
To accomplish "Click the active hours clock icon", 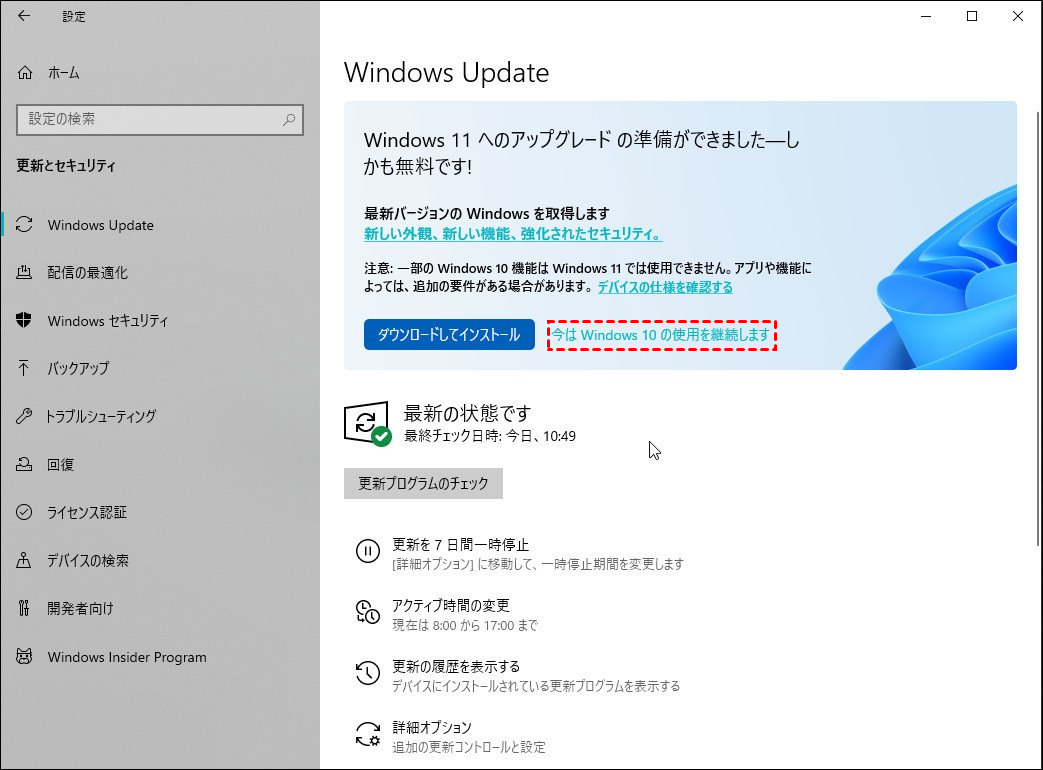I will coord(368,612).
